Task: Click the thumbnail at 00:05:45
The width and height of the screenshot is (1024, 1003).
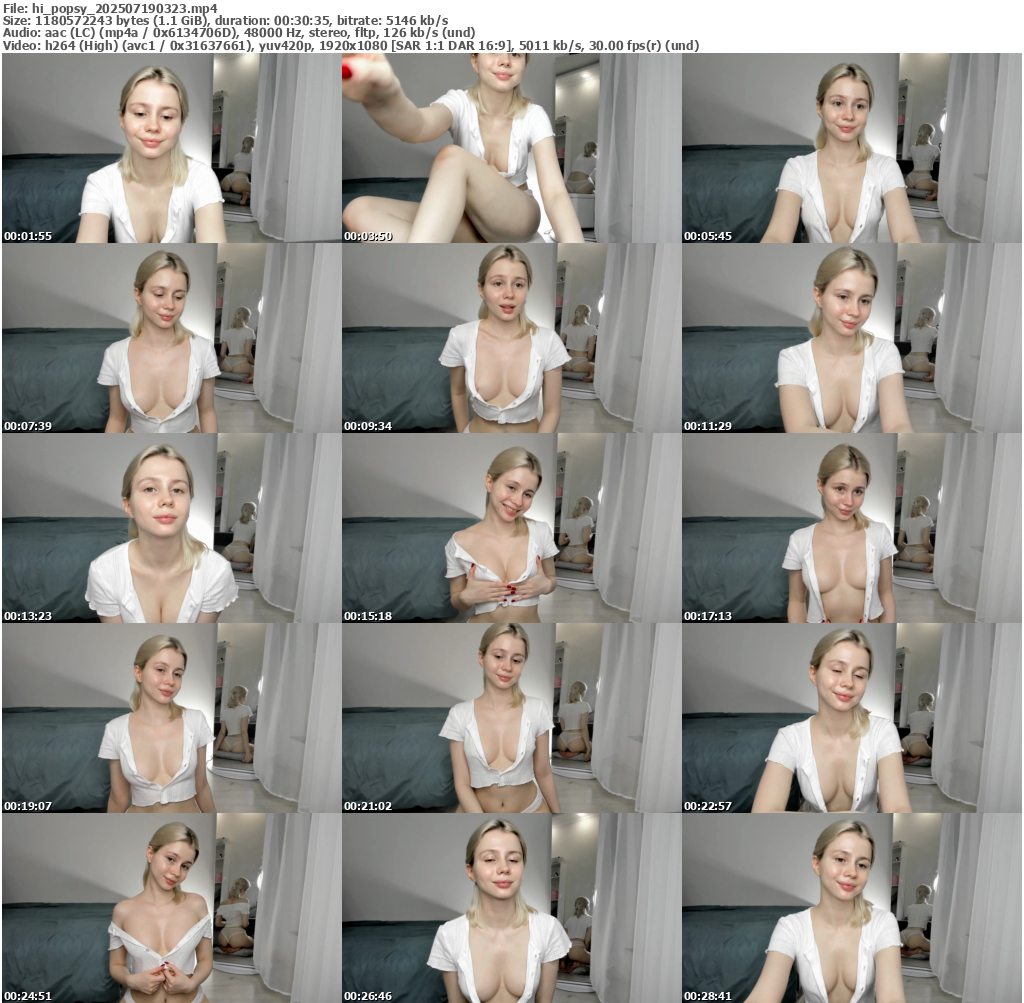Action: pos(851,148)
